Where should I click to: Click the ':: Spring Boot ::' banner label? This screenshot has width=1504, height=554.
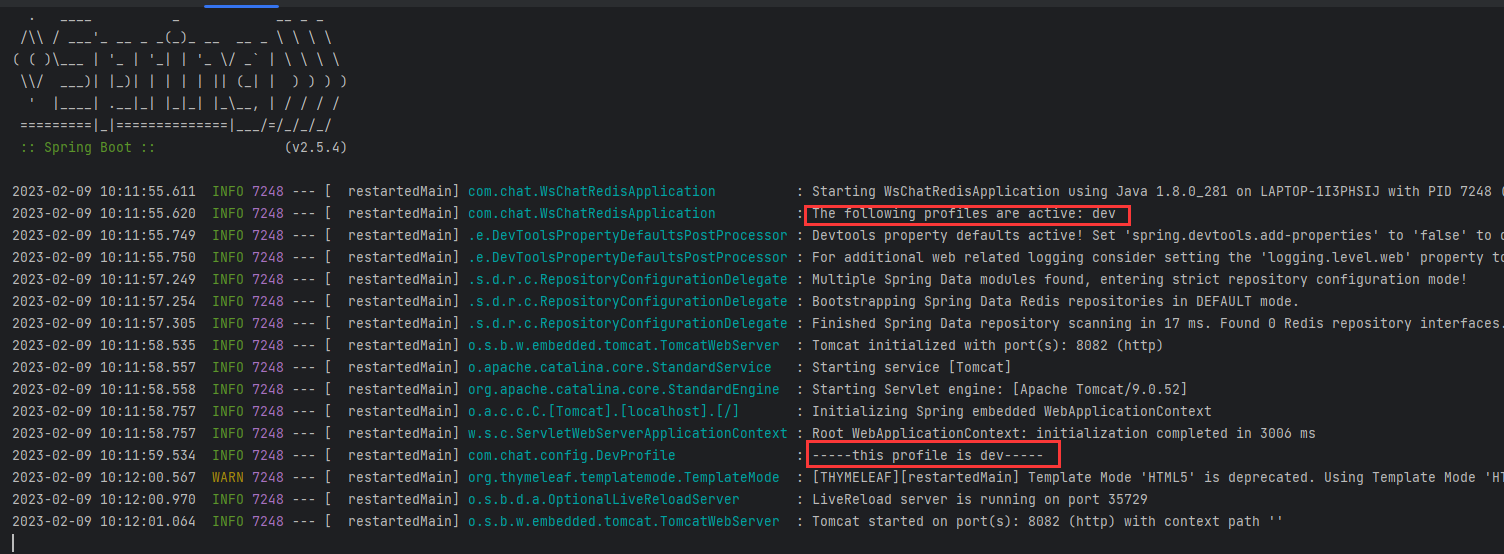click(88, 147)
